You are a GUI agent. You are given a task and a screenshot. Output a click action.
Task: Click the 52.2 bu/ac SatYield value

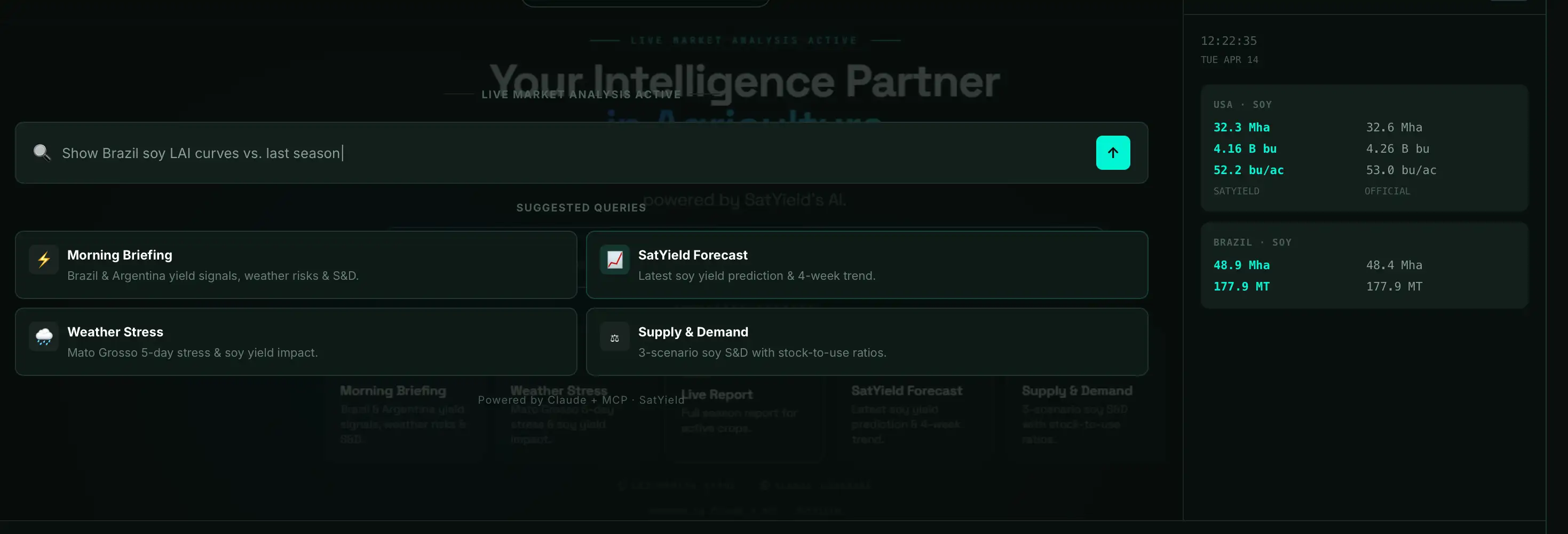(1248, 170)
